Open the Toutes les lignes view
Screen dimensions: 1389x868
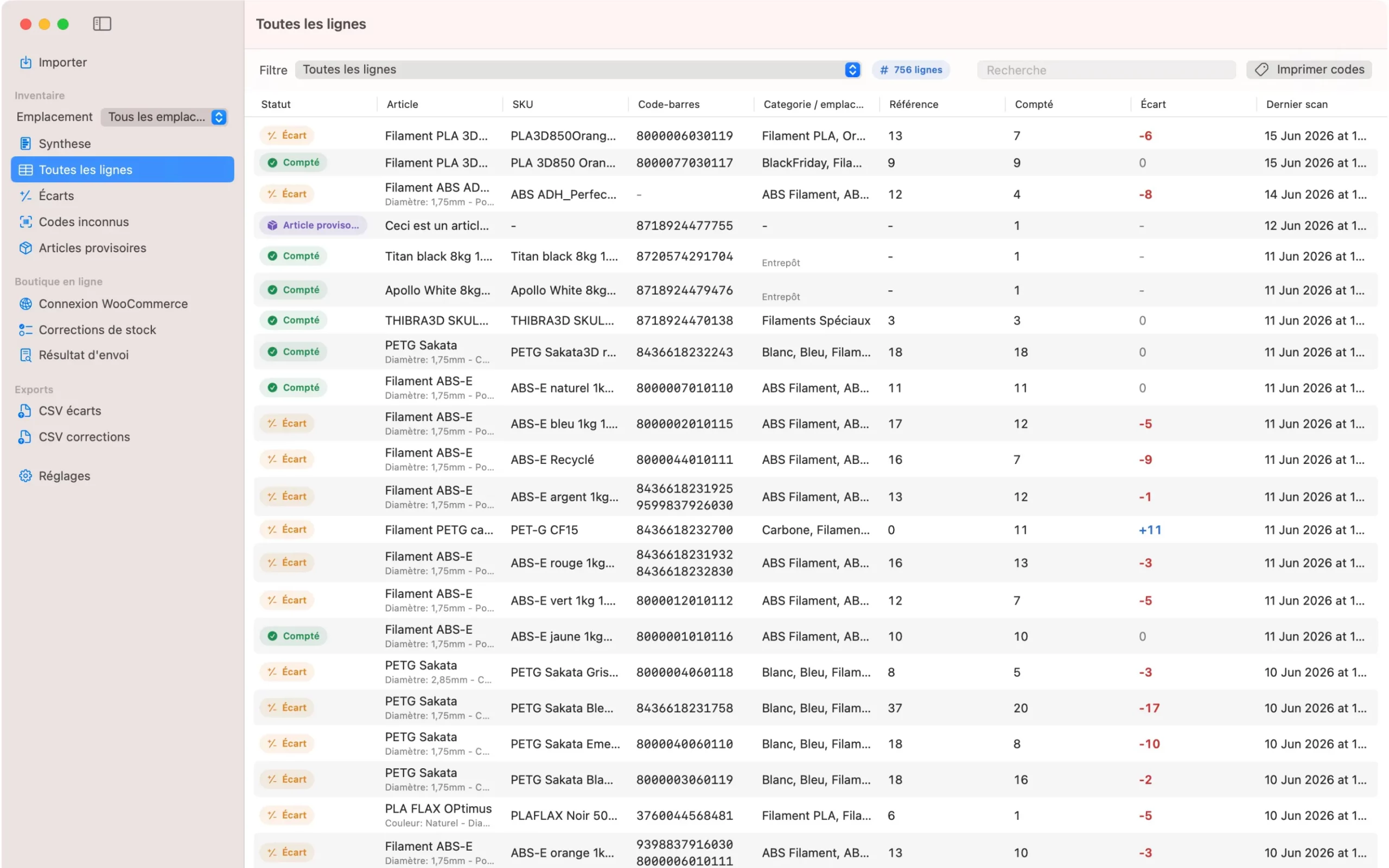[x=122, y=169]
